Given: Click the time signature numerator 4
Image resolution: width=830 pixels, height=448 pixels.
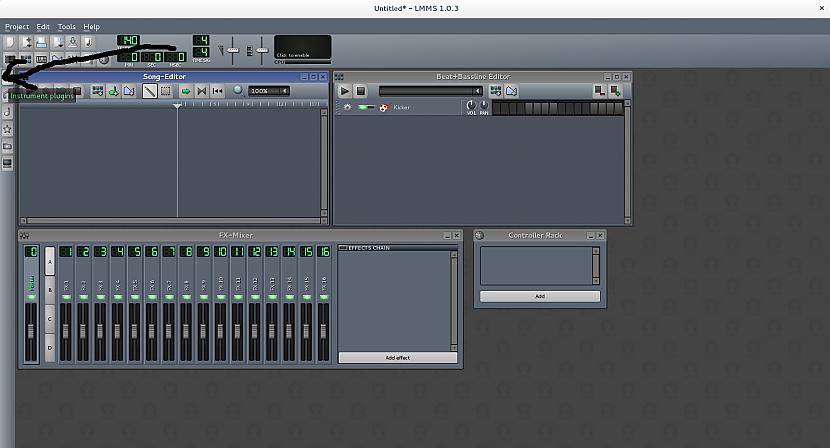Looking at the screenshot, I should click(201, 40).
